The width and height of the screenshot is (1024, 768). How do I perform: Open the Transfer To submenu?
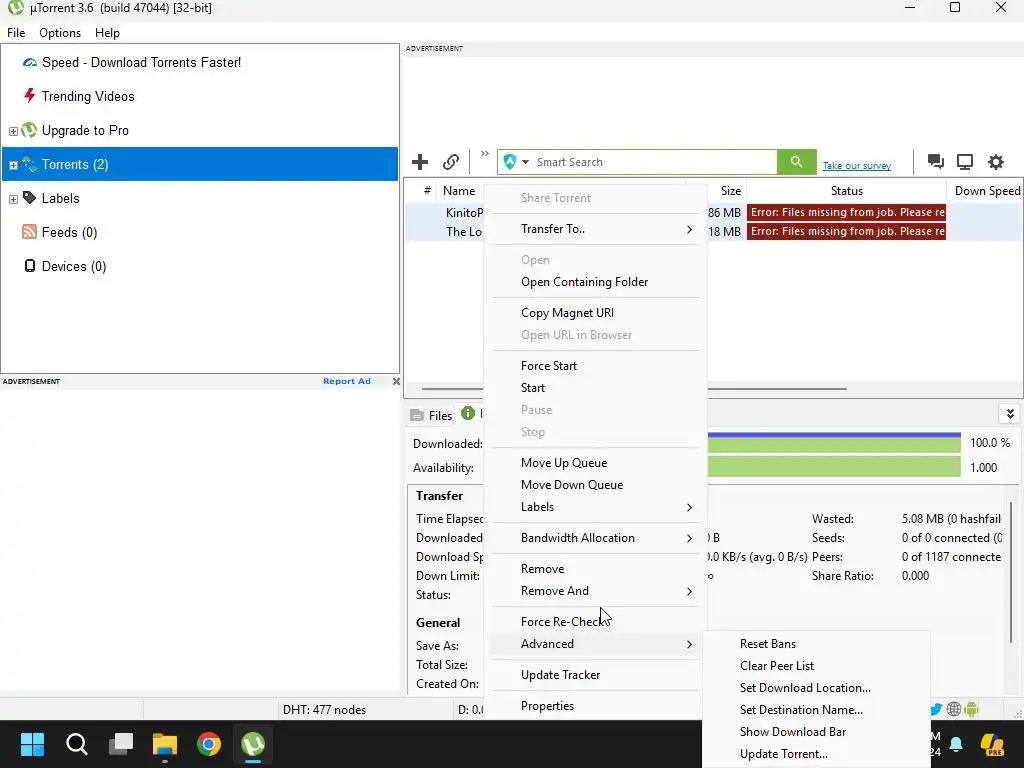click(x=598, y=229)
